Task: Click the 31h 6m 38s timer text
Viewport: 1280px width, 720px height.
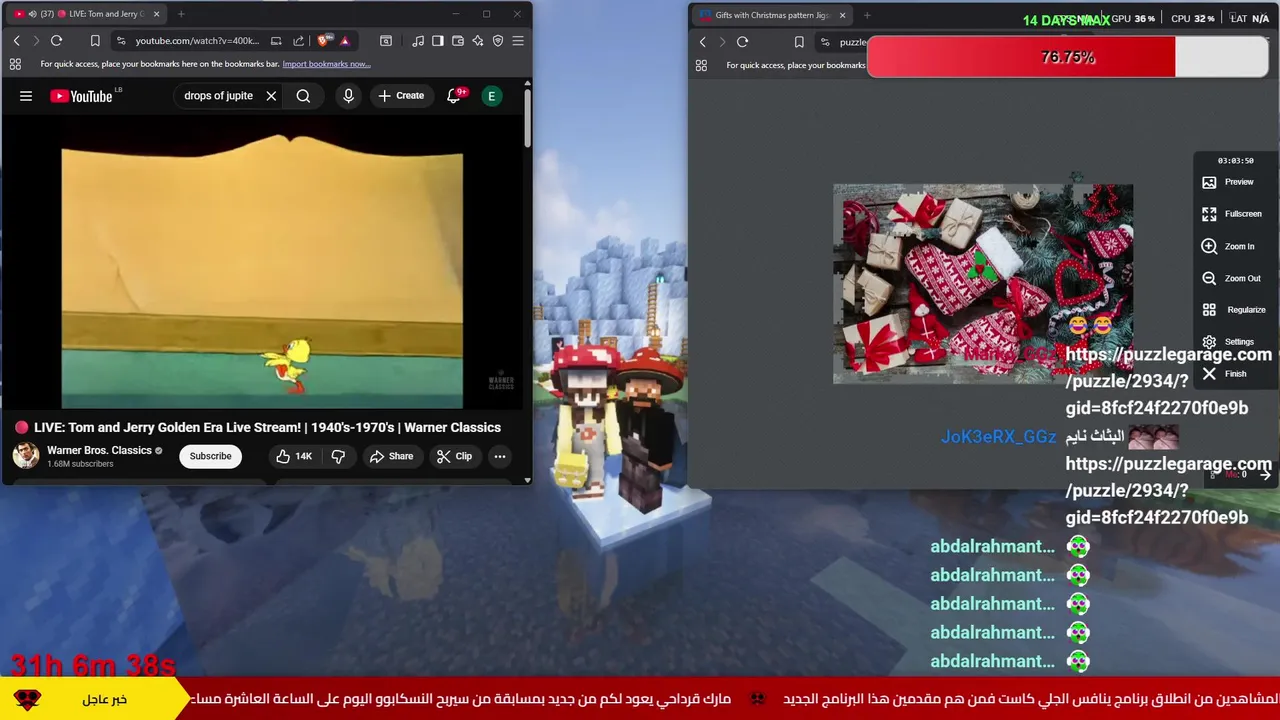Action: point(93,665)
